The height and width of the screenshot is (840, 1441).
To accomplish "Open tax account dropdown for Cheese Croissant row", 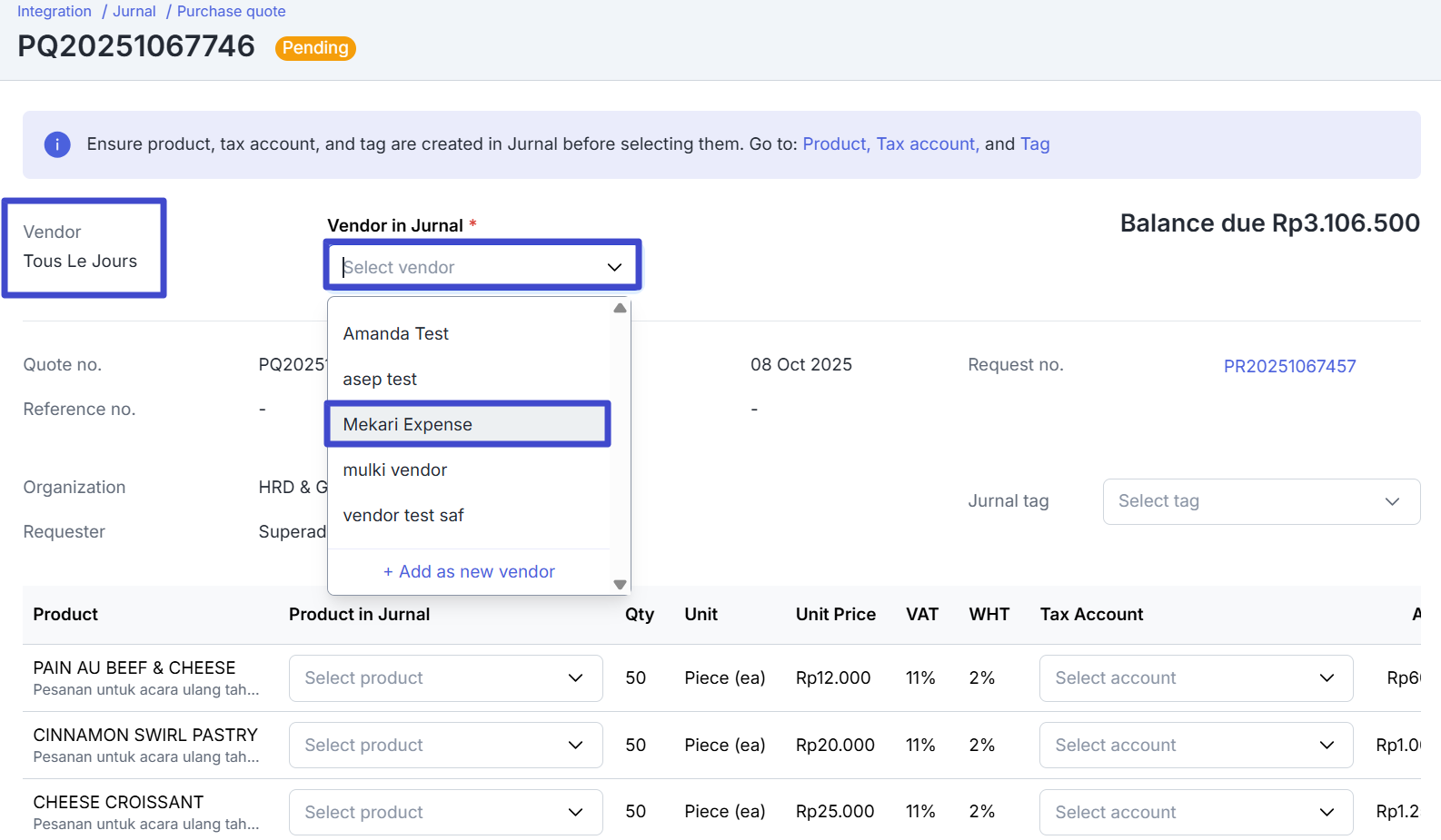I will [1195, 813].
